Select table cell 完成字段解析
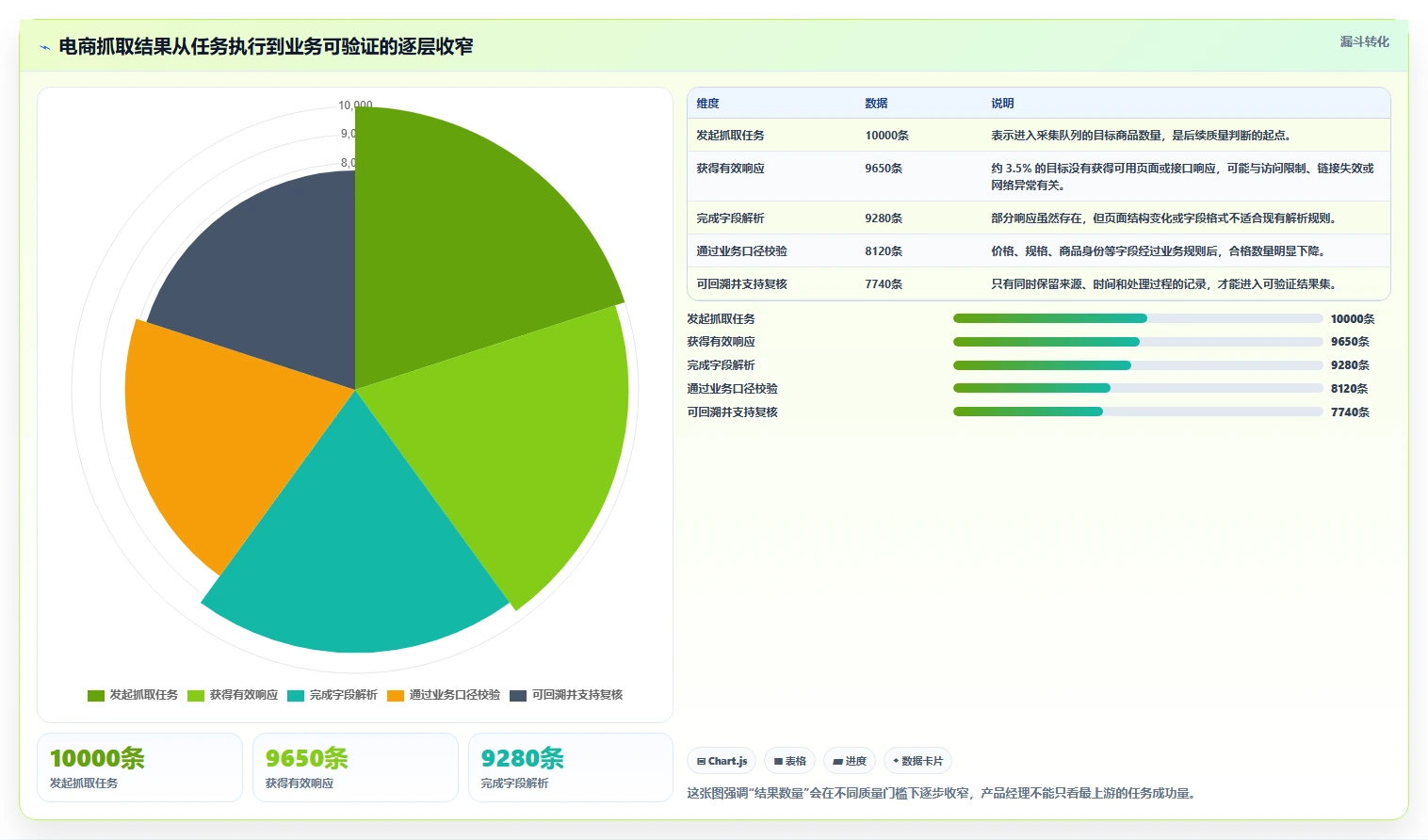This screenshot has width=1428, height=840. pyautogui.click(x=731, y=218)
